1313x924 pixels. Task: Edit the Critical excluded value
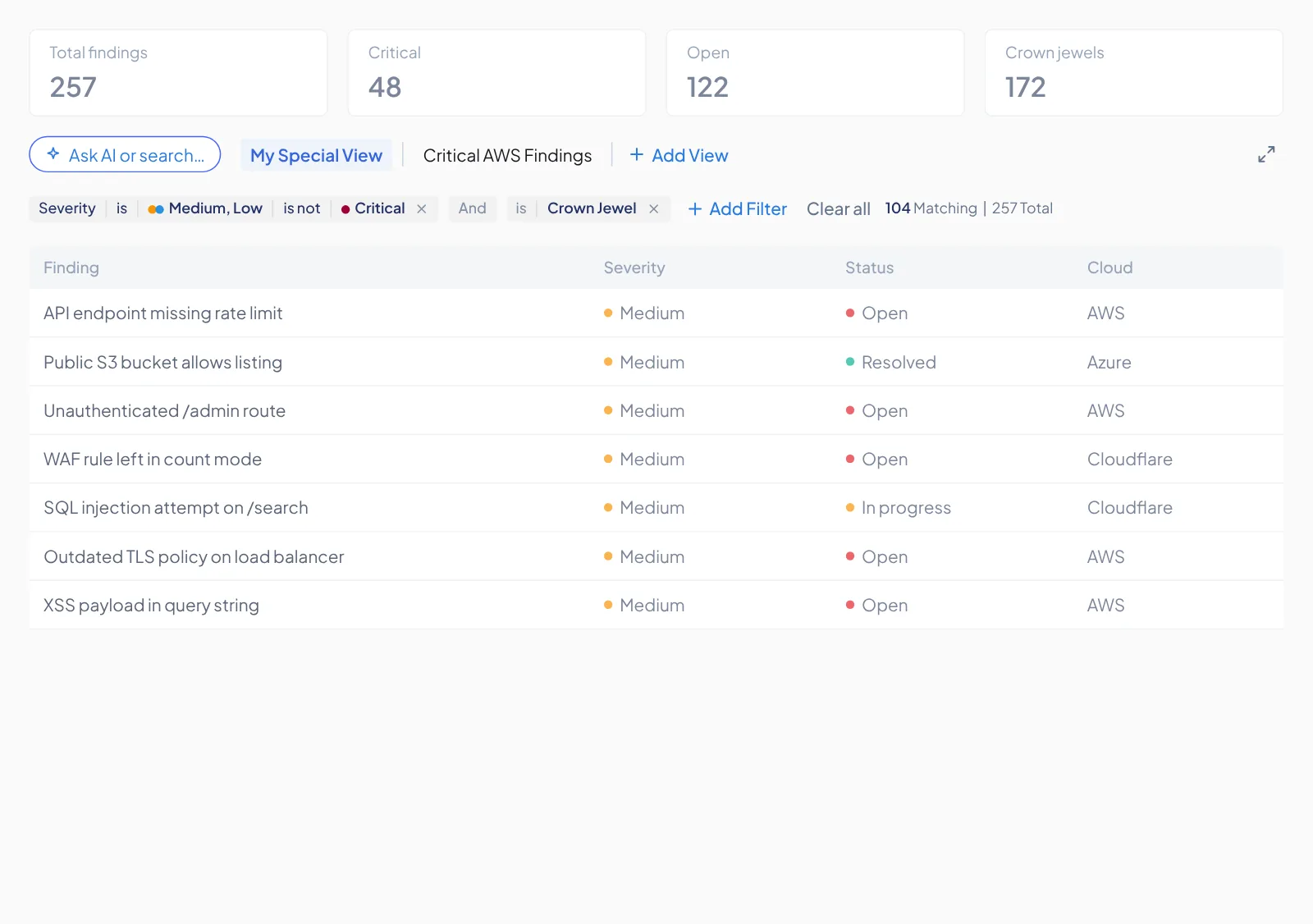373,208
